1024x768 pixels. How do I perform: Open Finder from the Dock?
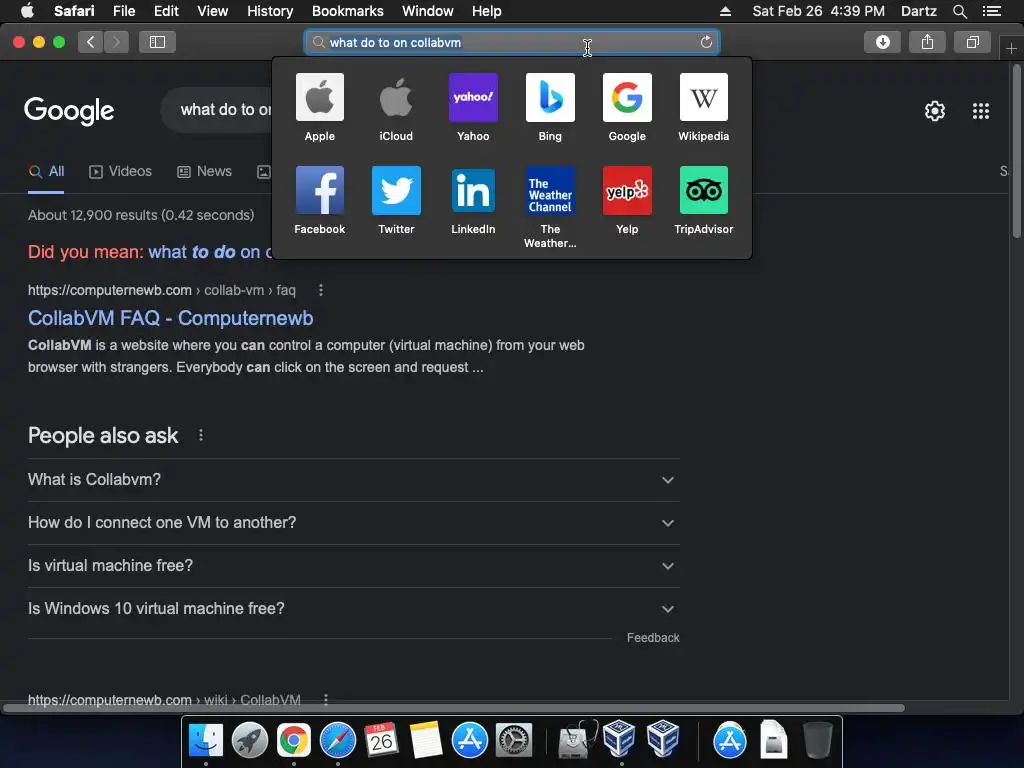206,740
